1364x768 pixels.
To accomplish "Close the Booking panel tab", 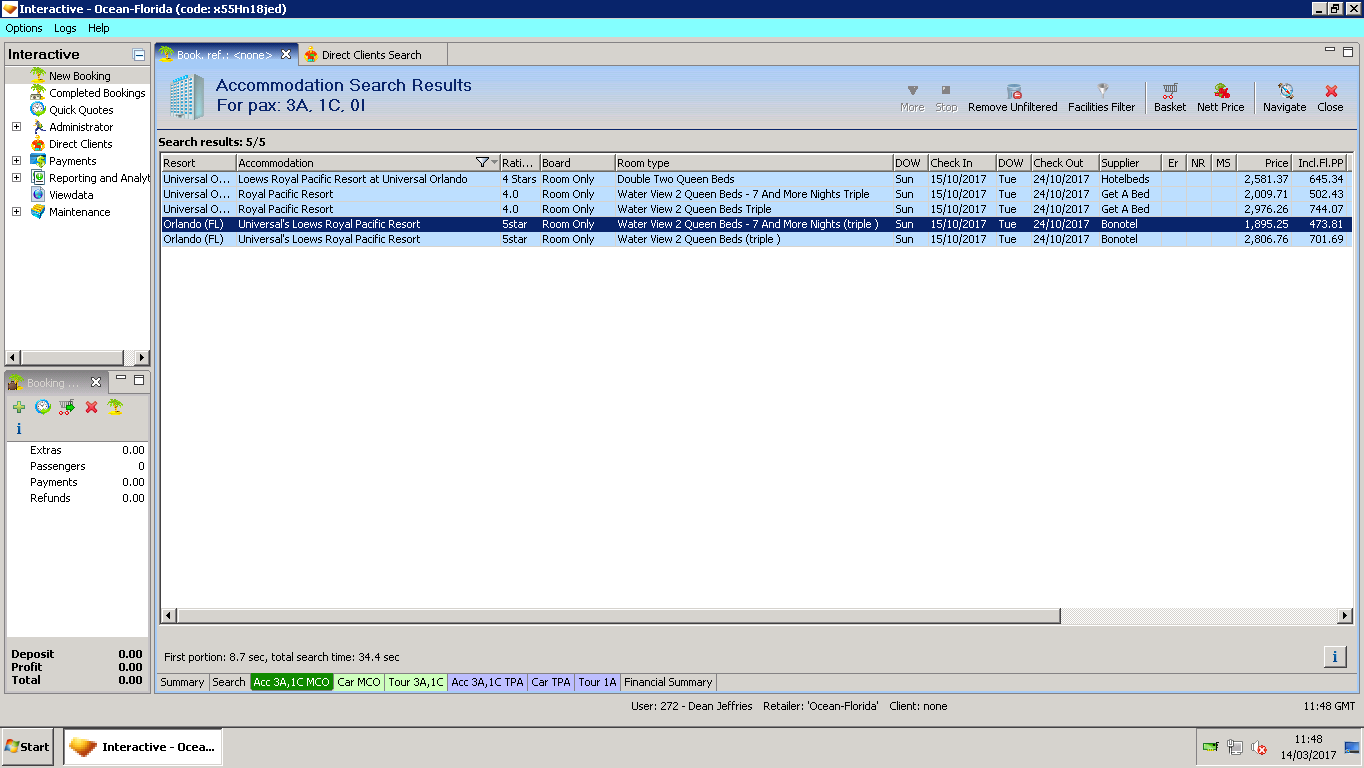I will pyautogui.click(x=96, y=382).
